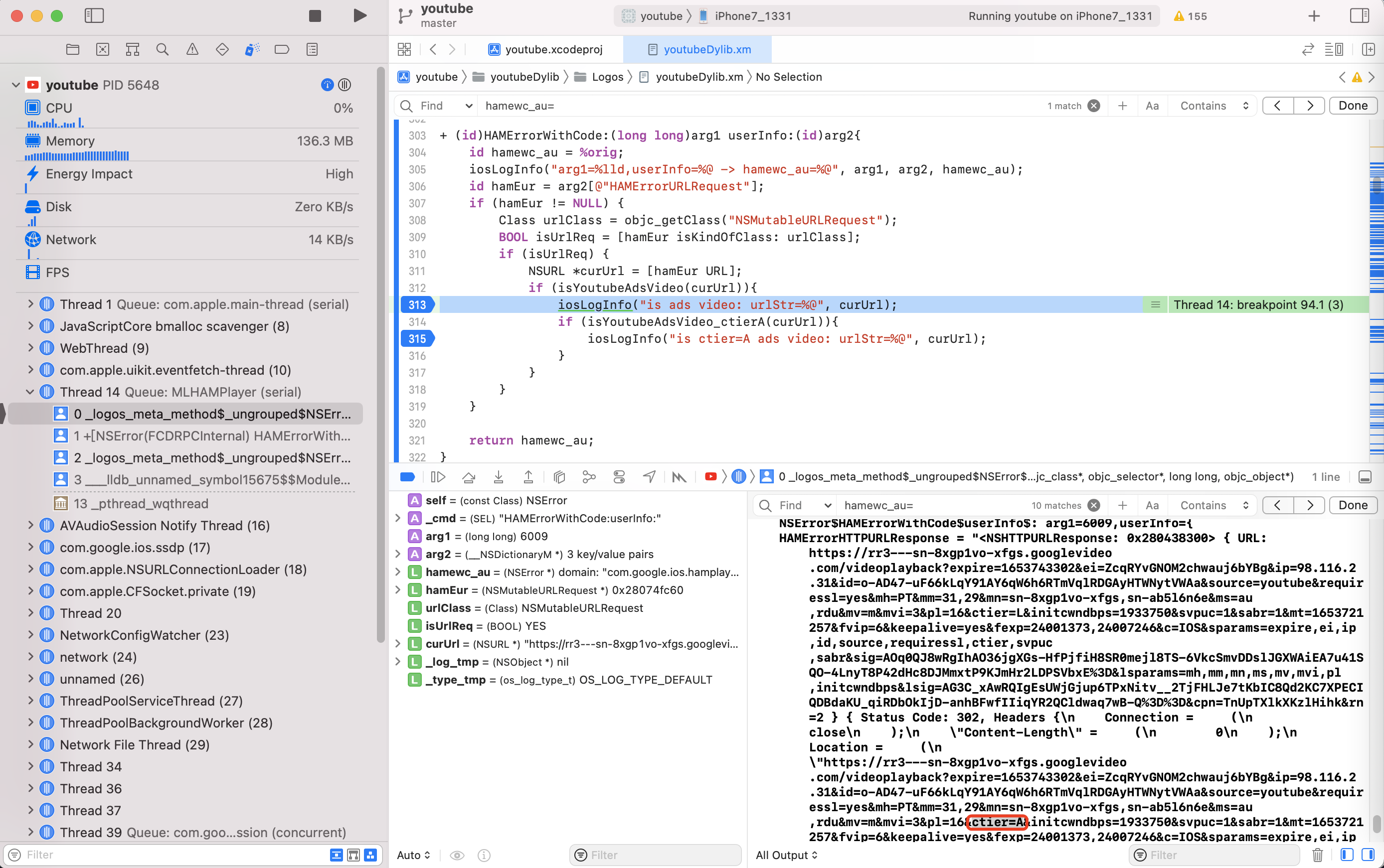Open Debug Memory Graph

coord(589,477)
